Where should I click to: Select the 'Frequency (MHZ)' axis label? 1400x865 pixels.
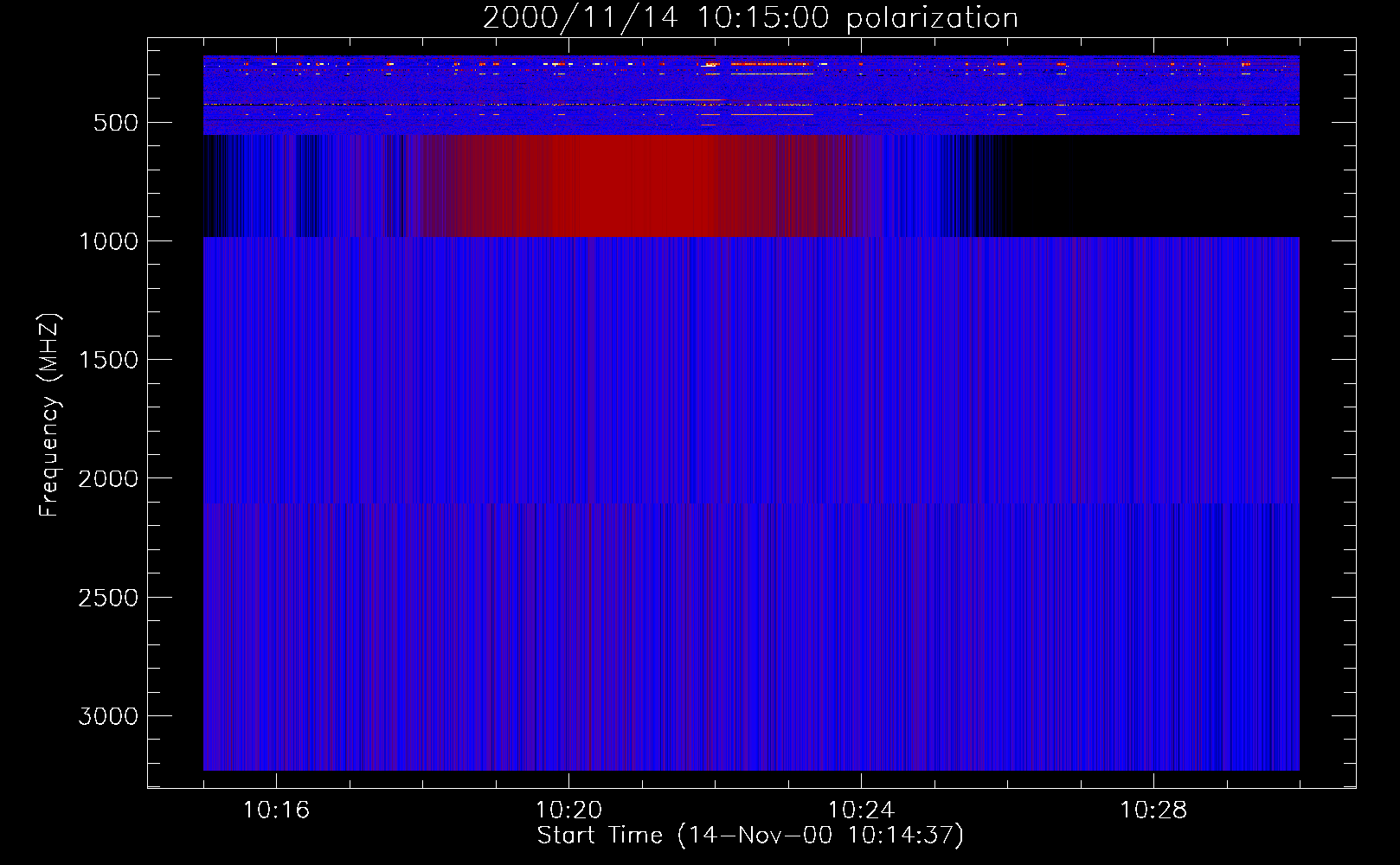(50, 415)
